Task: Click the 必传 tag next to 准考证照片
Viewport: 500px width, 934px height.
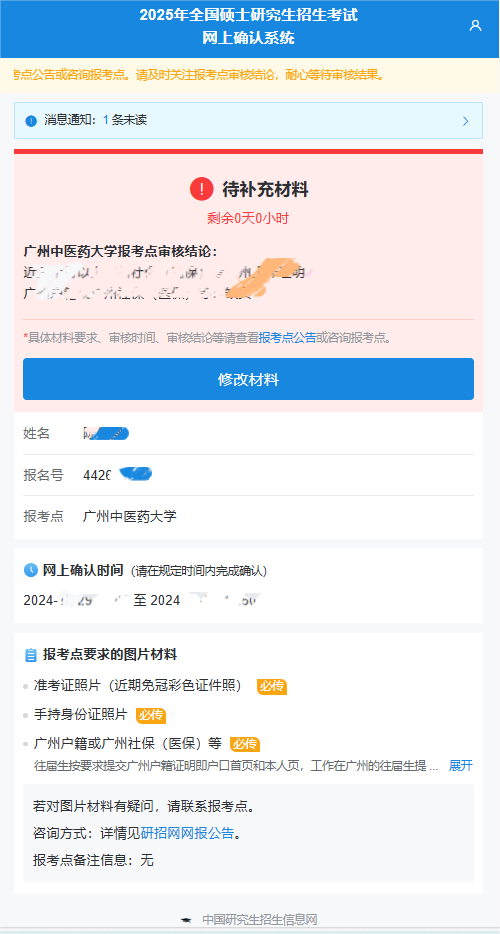Action: 272,686
